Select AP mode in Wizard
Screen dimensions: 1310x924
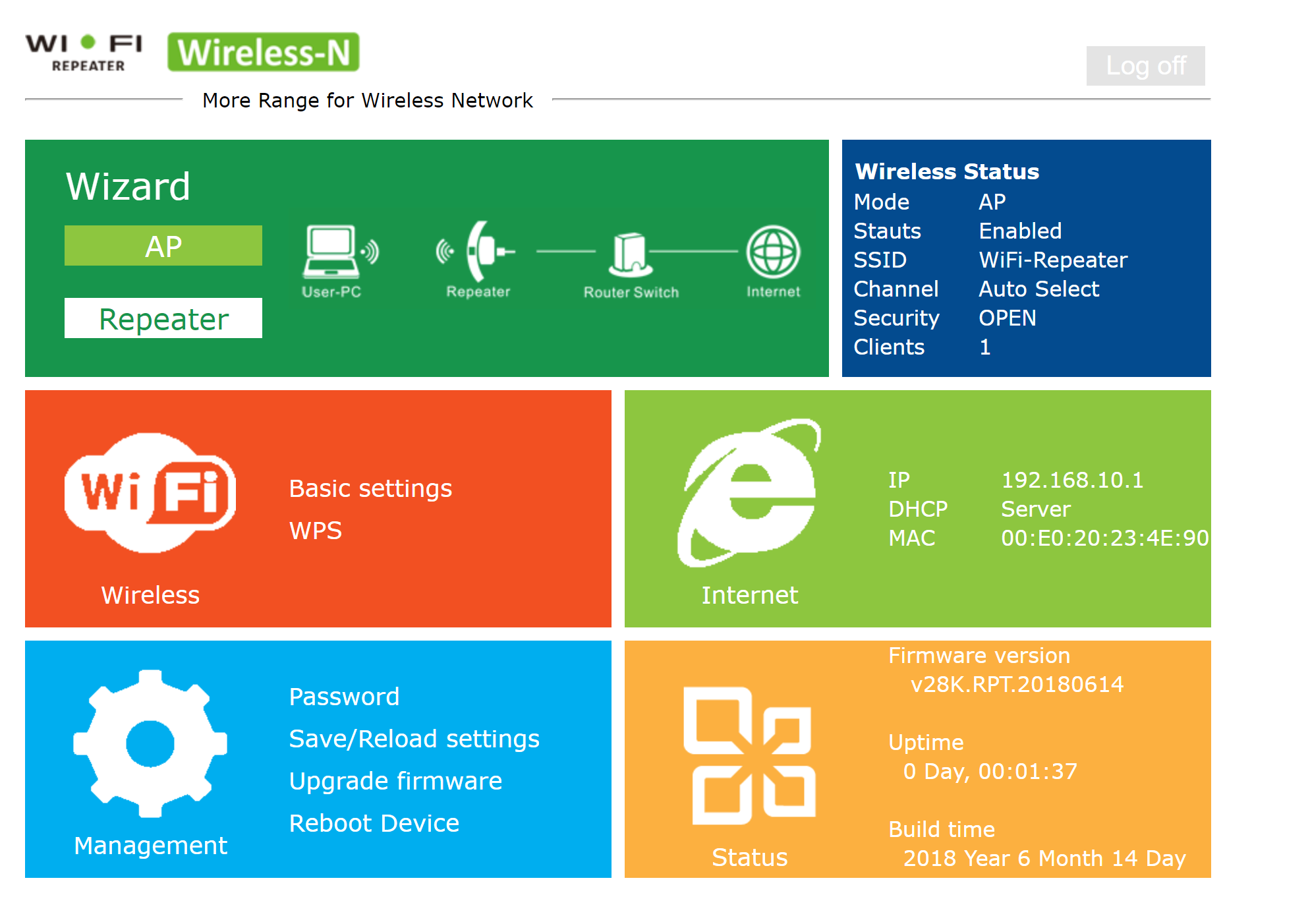tap(163, 246)
